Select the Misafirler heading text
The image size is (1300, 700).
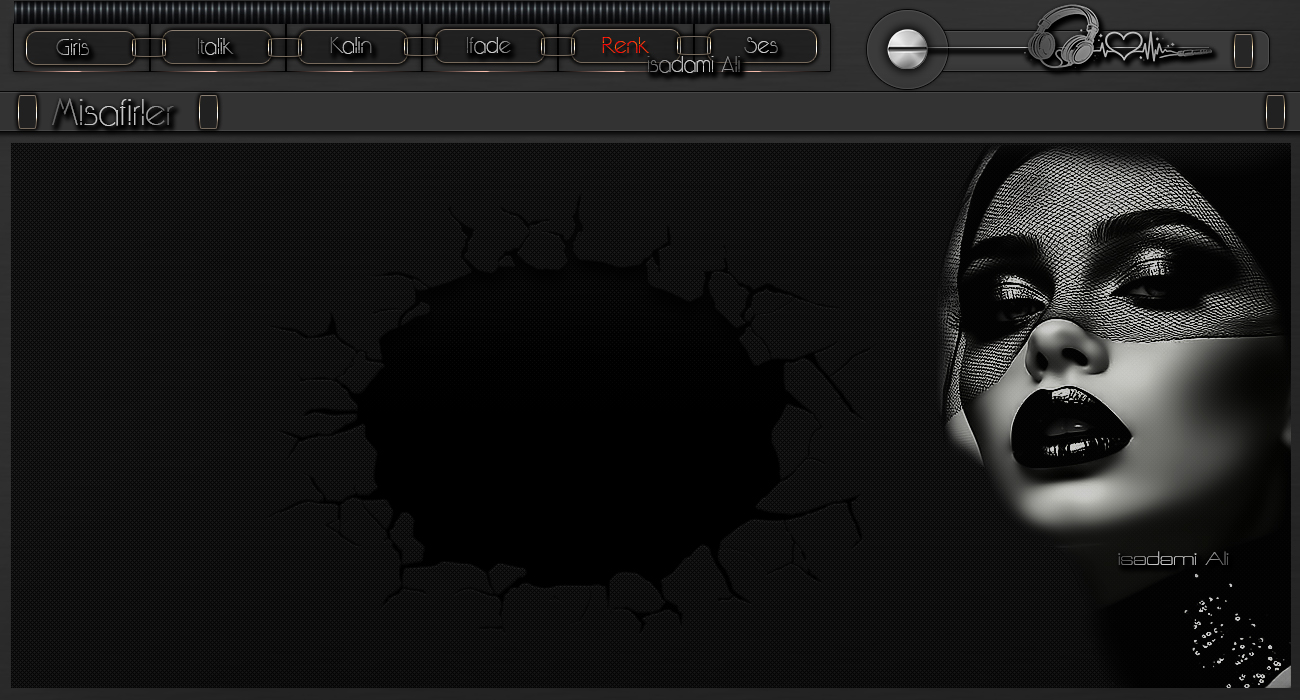113,114
